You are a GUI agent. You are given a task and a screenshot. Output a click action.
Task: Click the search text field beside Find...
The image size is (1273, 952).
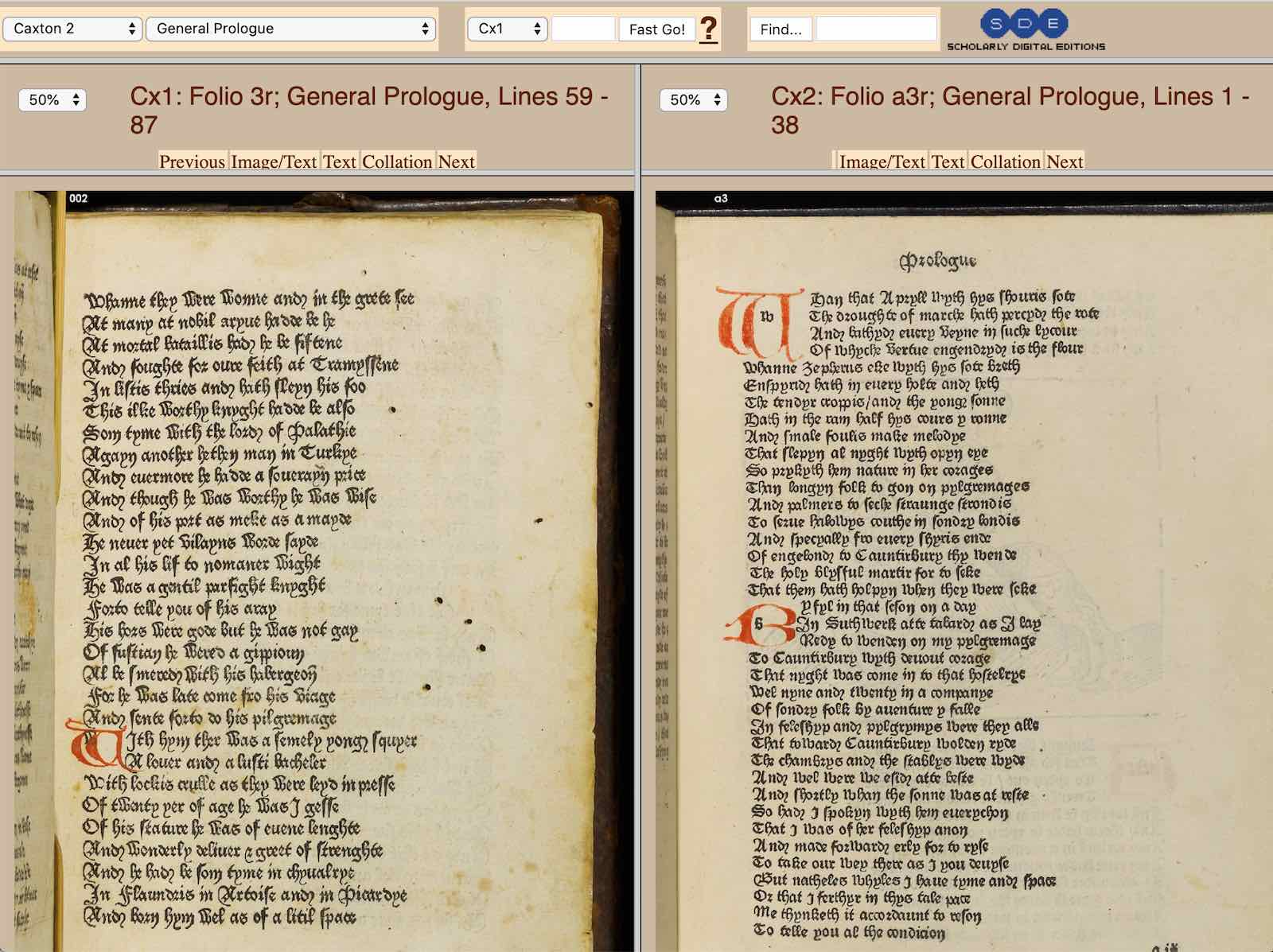(x=876, y=29)
